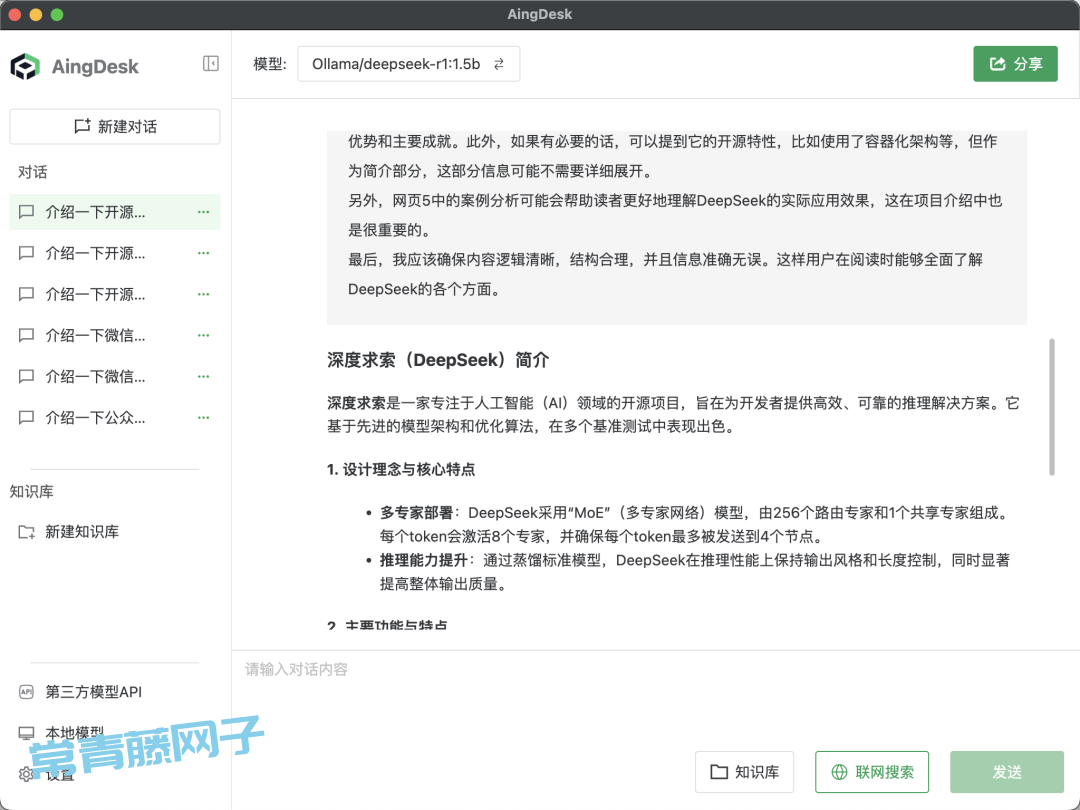Open more options for second 介绍一下开源... chat

[x=204, y=253]
